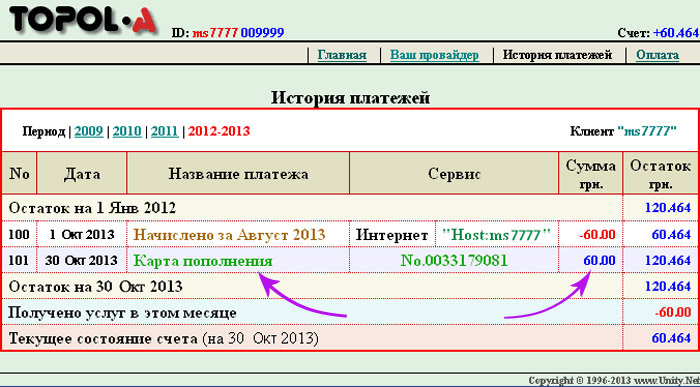Viewport: 700px width, 387px height.
Task: Click the Остаток грн. column header
Action: pos(660,173)
